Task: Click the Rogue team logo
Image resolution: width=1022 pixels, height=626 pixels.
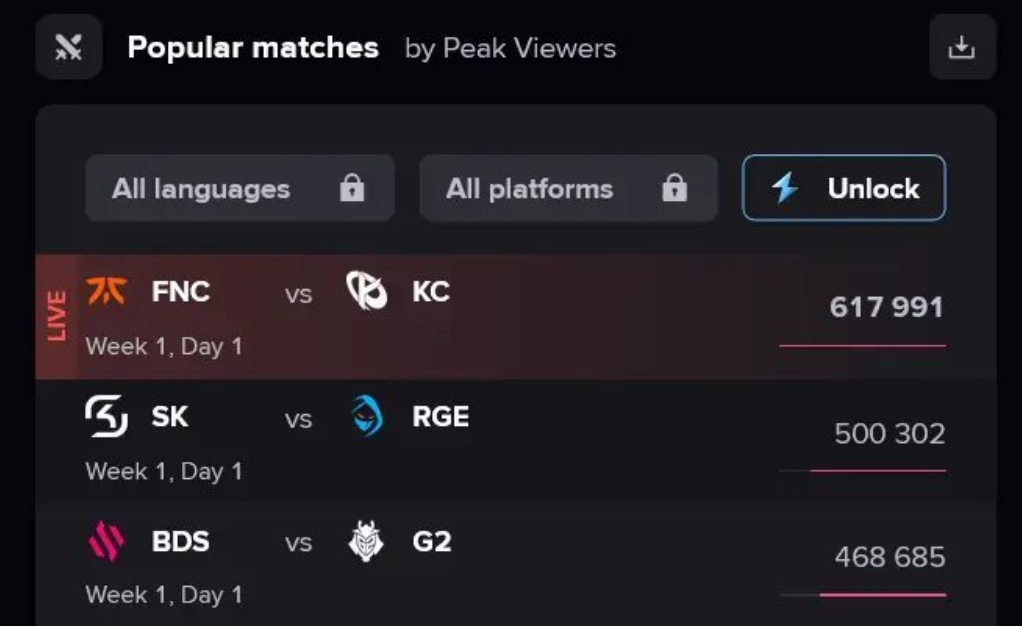Action: [366, 416]
